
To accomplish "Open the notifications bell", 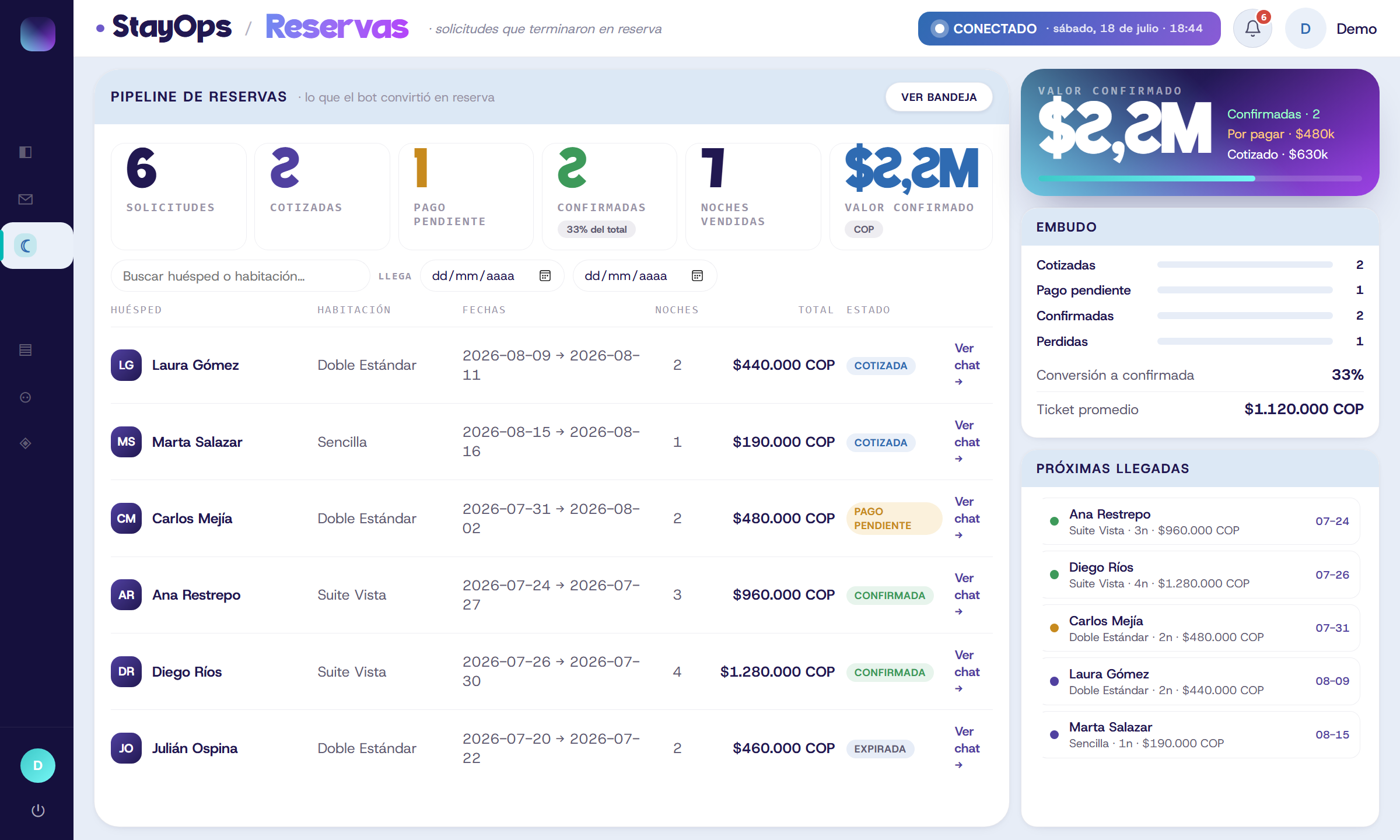I will coord(1252,29).
